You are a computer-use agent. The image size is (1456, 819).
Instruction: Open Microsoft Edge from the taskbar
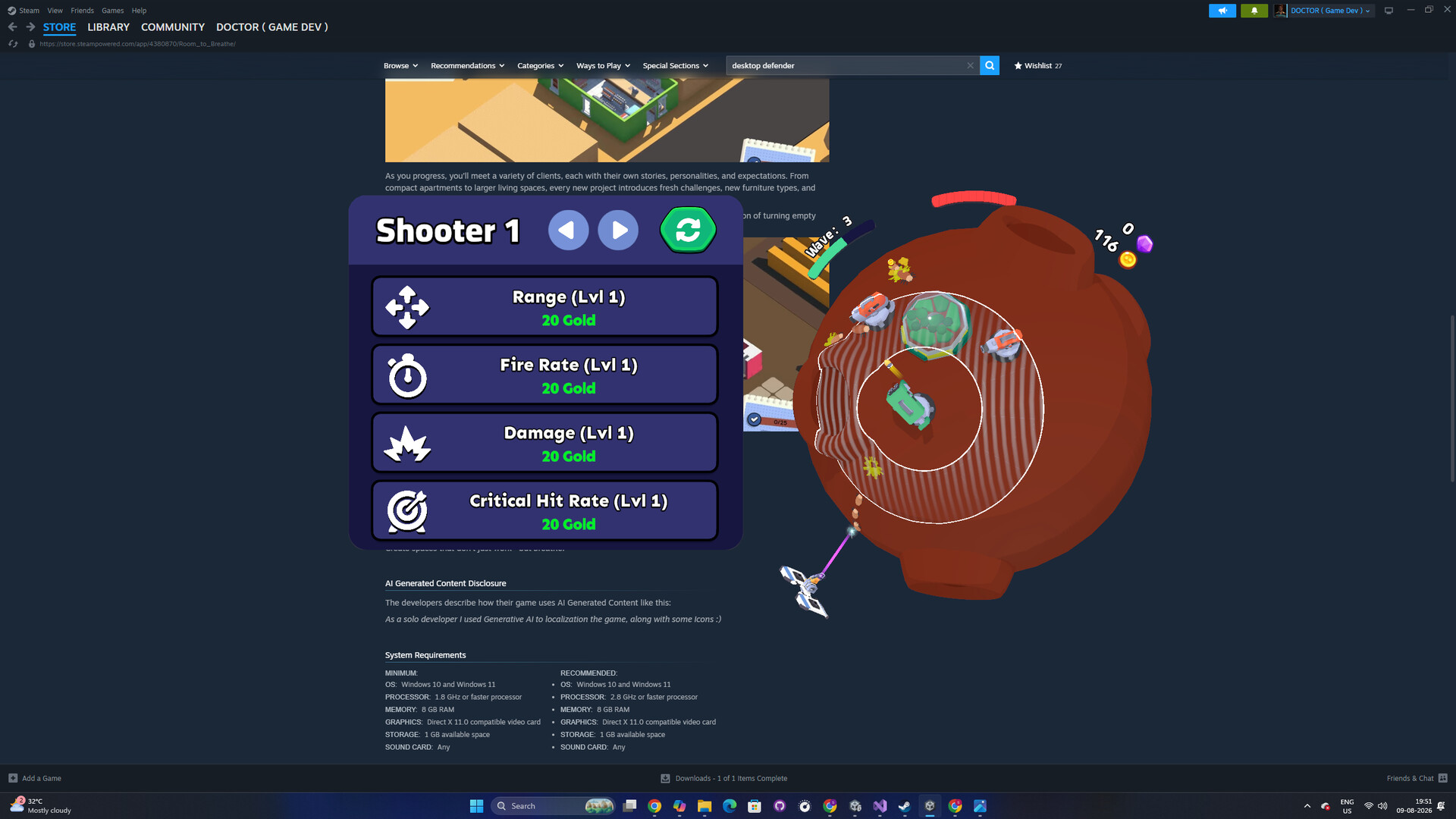[730, 806]
